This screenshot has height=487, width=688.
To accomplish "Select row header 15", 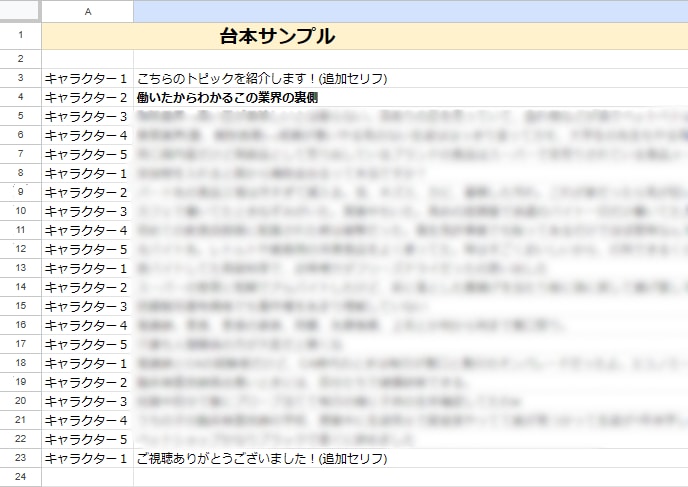I will (x=21, y=306).
